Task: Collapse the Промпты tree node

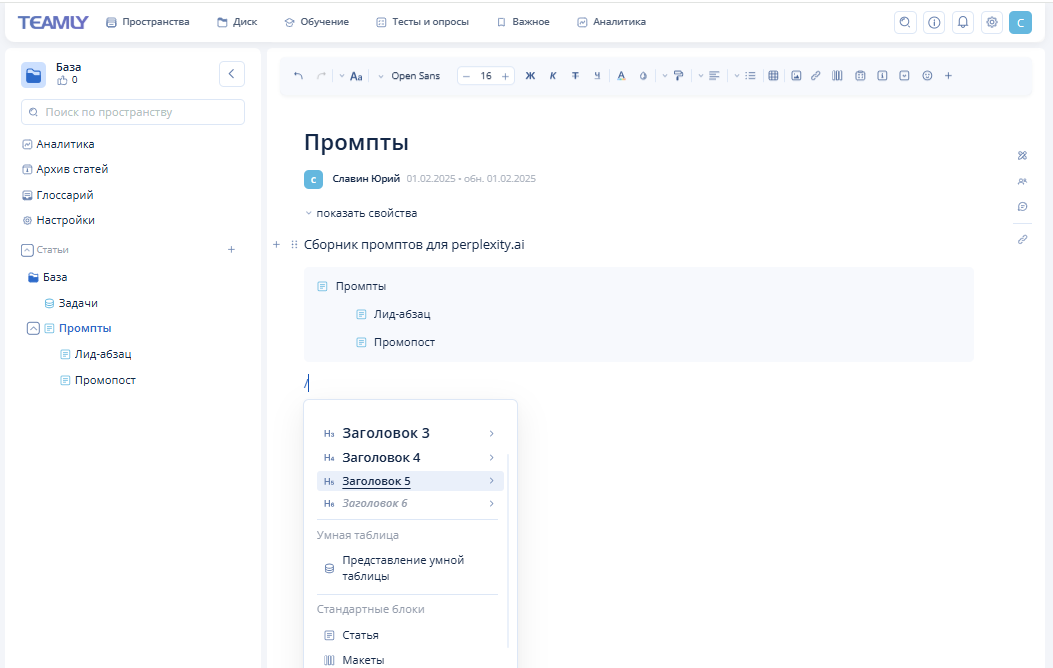Action: coord(33,328)
